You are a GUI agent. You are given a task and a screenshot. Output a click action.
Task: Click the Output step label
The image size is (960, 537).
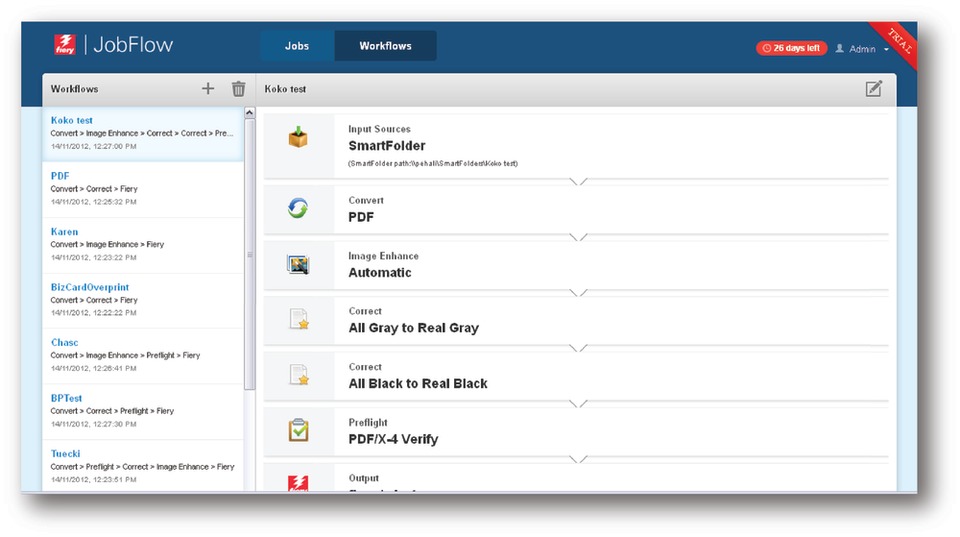(x=364, y=478)
